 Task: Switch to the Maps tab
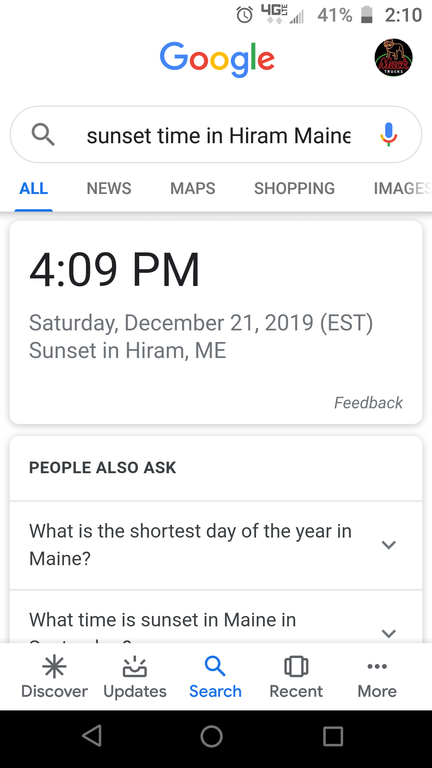(192, 189)
